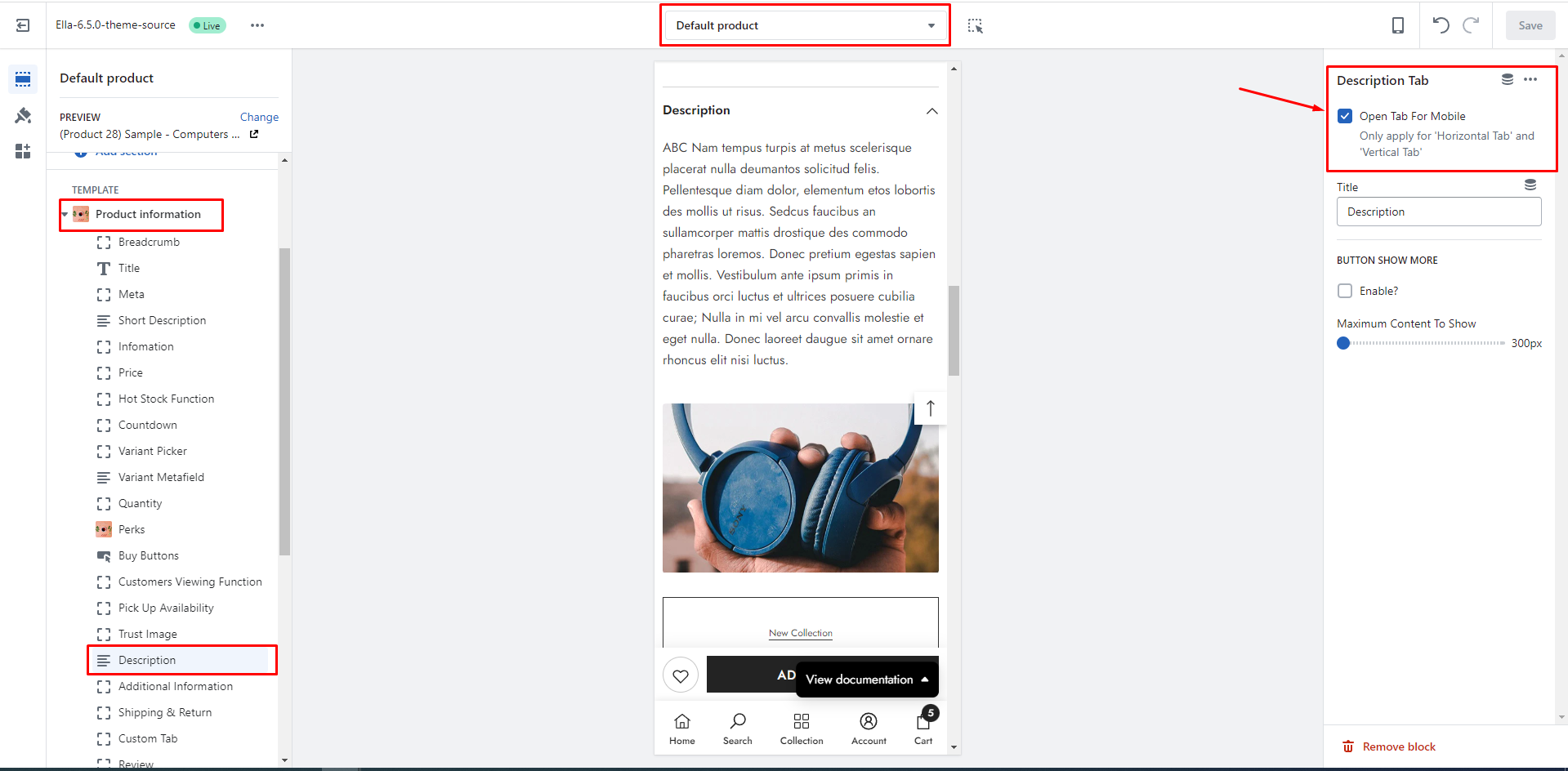Open the App embeds icon
This screenshot has height=771, width=1568.
tap(23, 151)
